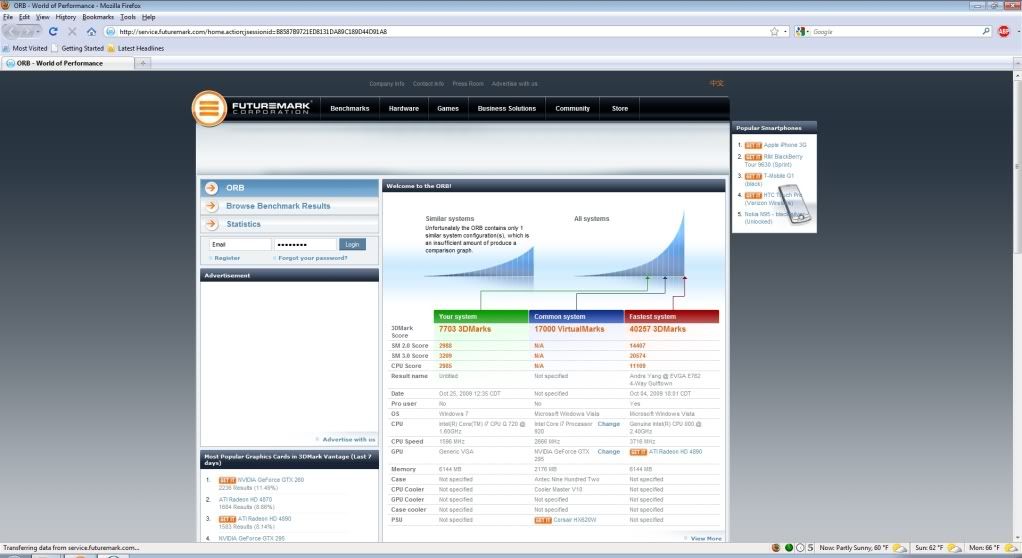Click the Advertise with us link under ad

(x=349, y=439)
